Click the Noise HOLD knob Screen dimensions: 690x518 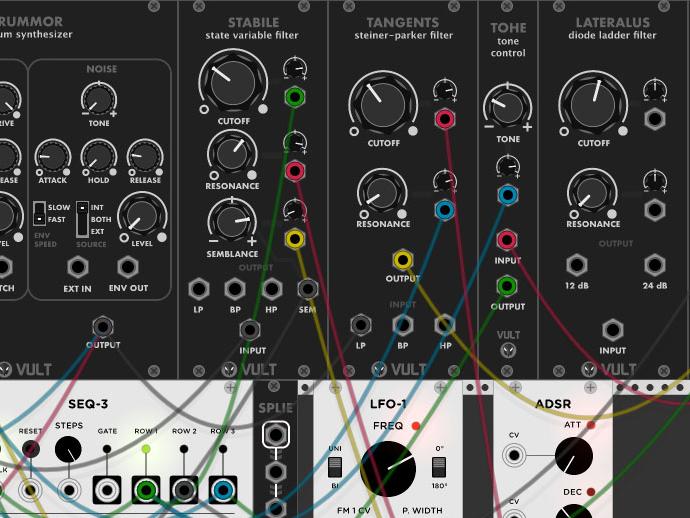(x=99, y=157)
